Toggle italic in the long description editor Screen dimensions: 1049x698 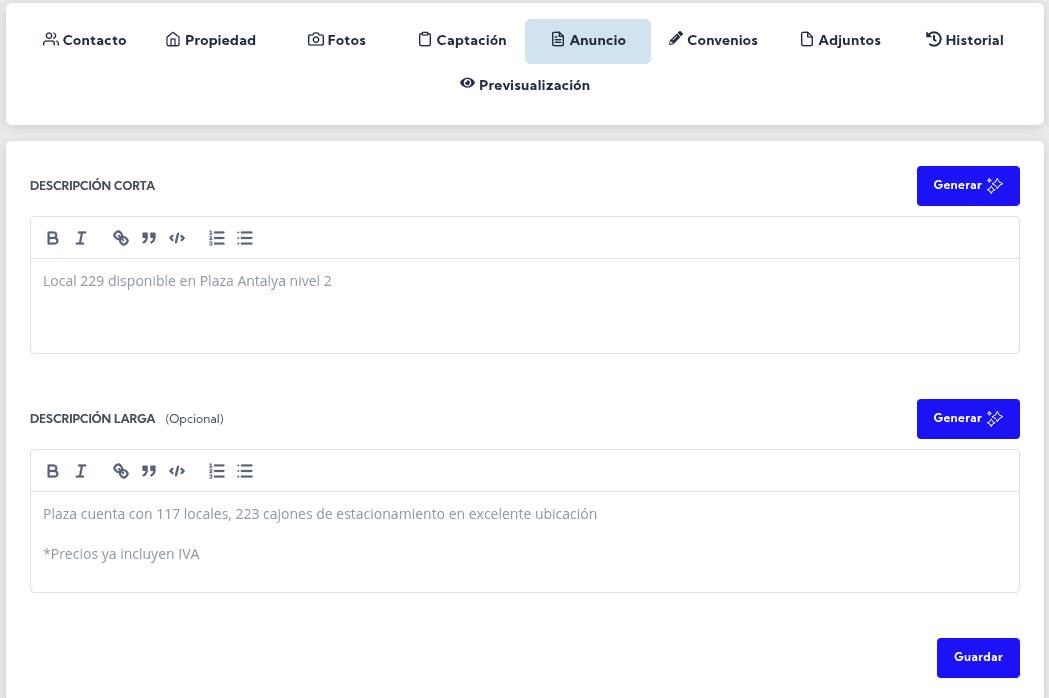coord(81,471)
